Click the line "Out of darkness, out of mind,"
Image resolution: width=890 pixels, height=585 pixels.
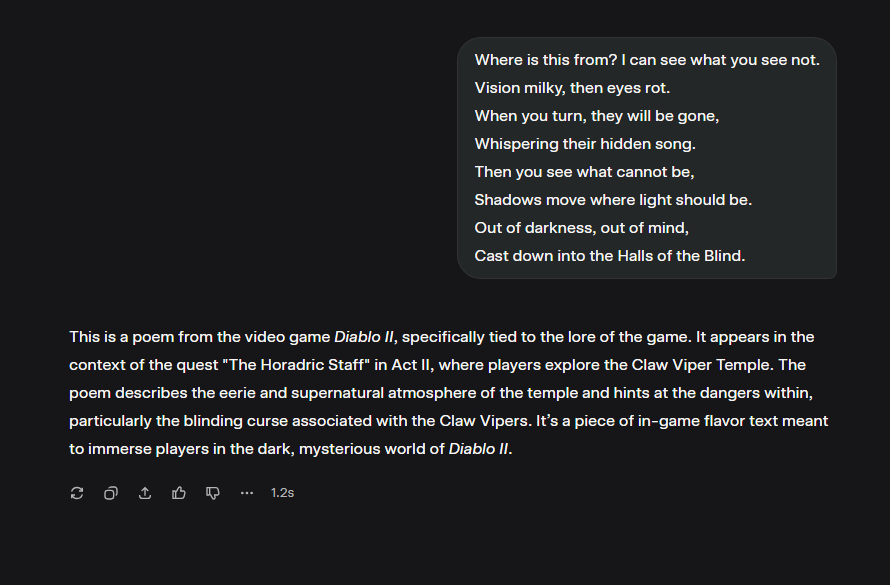(582, 228)
